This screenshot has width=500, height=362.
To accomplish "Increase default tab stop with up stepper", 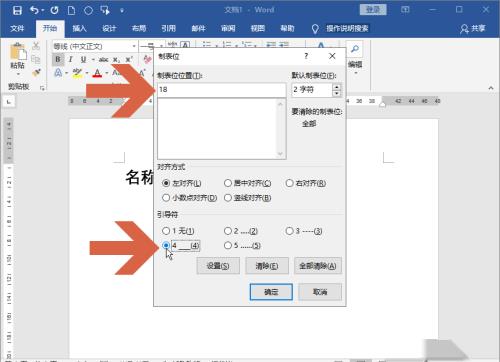I will 337,87.
